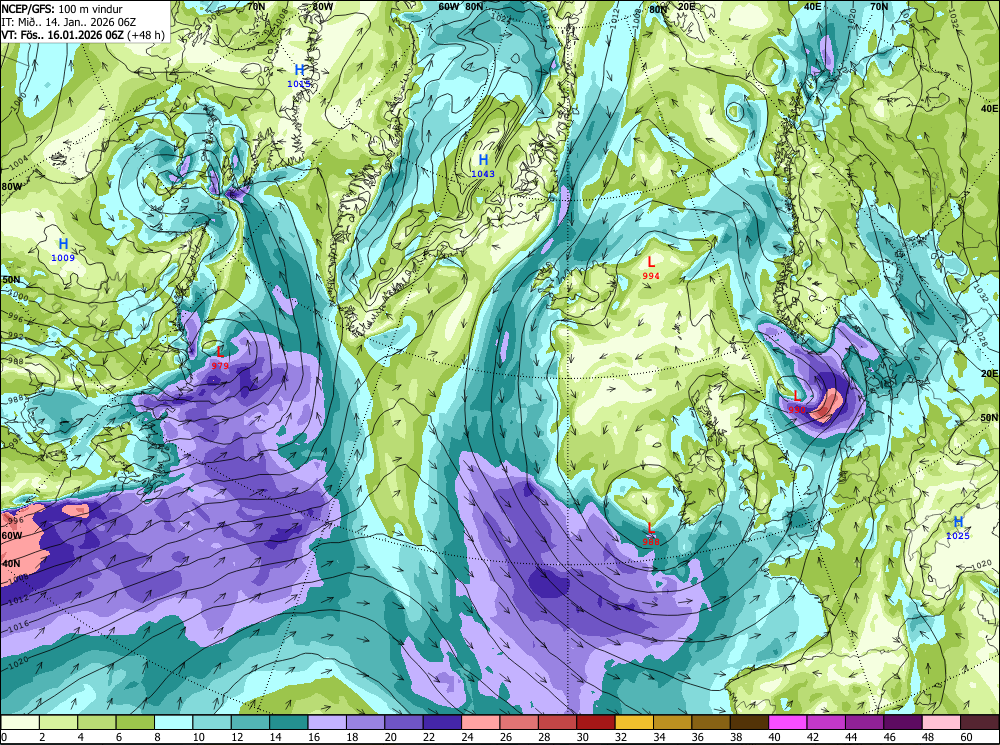Click the "40N" latitude label
This screenshot has width=1000, height=745.
pos(11,564)
